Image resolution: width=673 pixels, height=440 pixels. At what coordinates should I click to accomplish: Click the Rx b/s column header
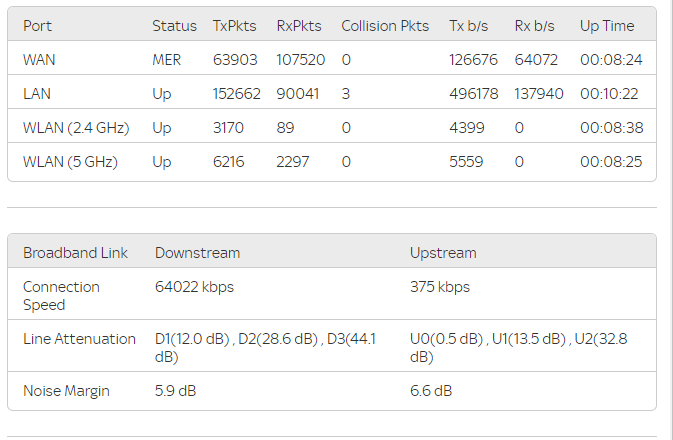coord(536,26)
